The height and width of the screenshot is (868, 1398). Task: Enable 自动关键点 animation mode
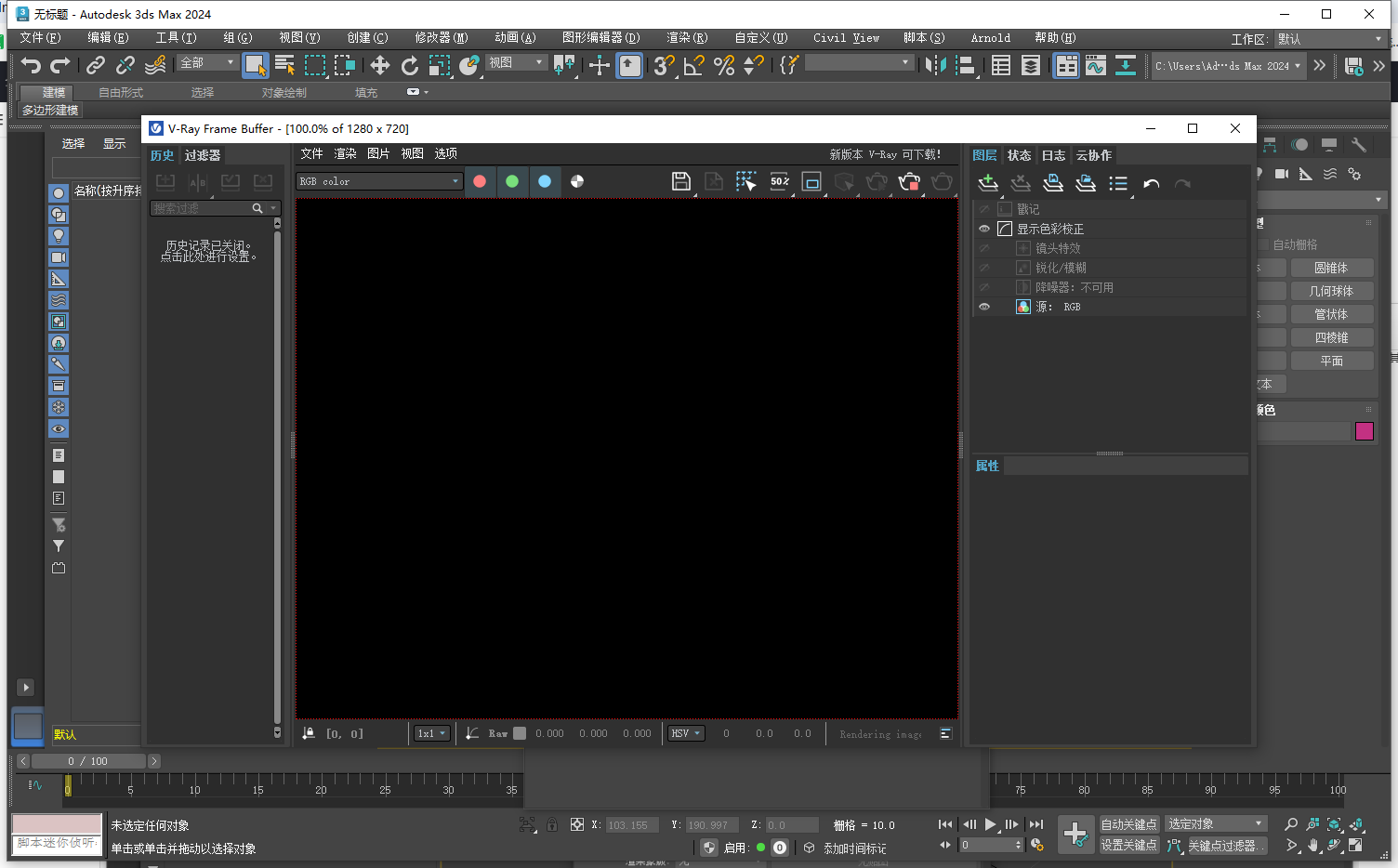coord(1129,824)
